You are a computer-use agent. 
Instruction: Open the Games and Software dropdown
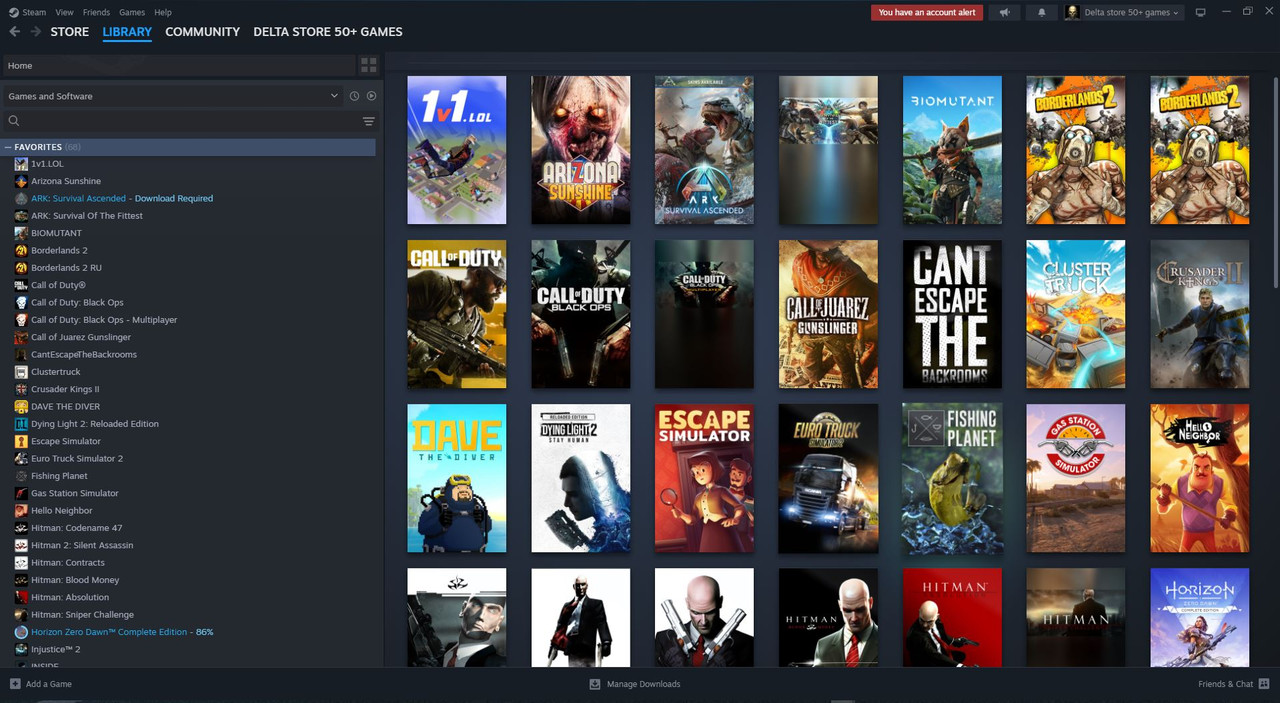pyautogui.click(x=173, y=96)
